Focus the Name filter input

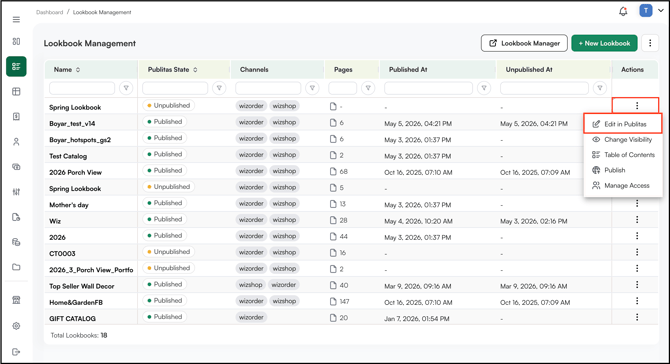coord(82,88)
